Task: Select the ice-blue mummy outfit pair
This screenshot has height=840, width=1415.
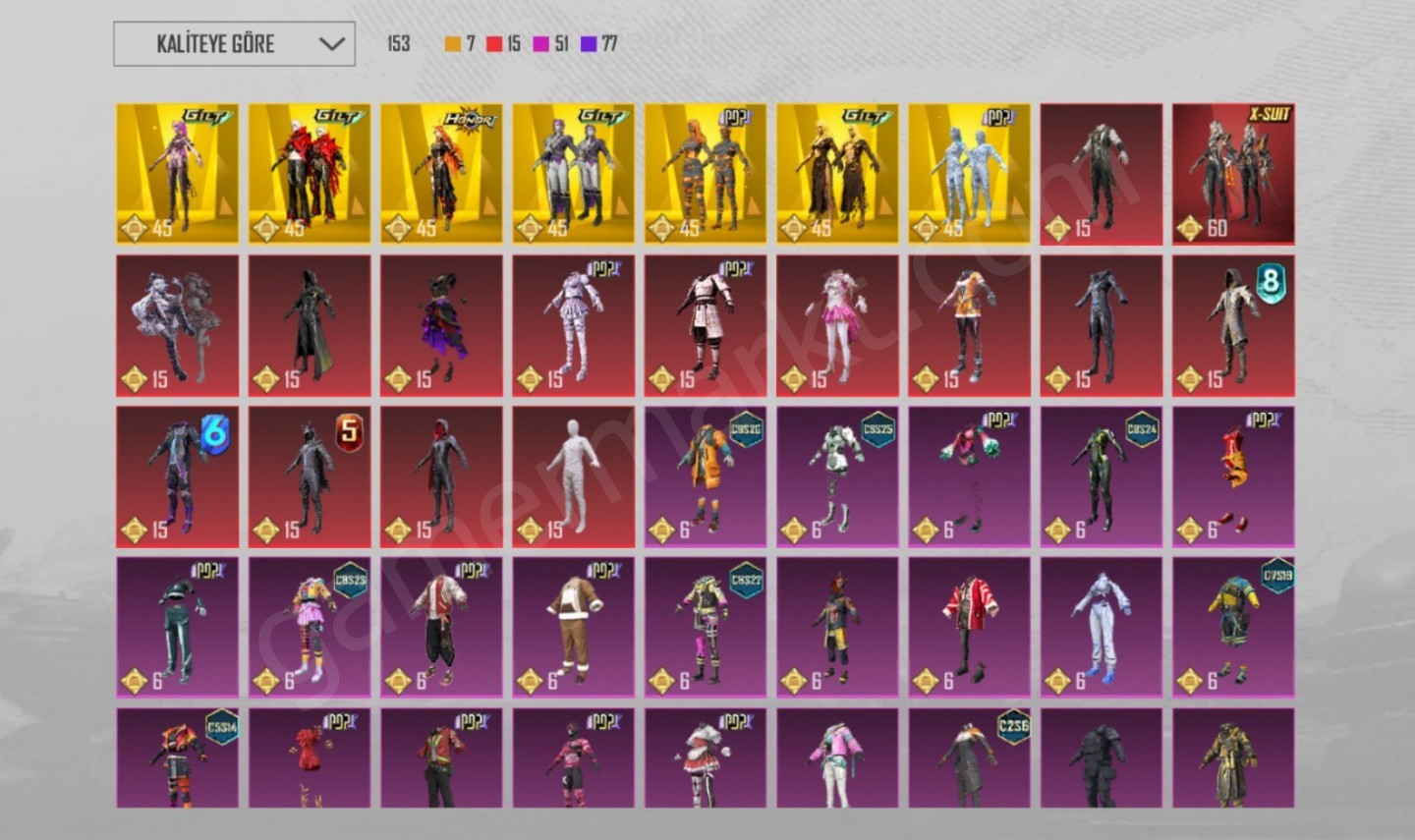Action: tap(969, 174)
